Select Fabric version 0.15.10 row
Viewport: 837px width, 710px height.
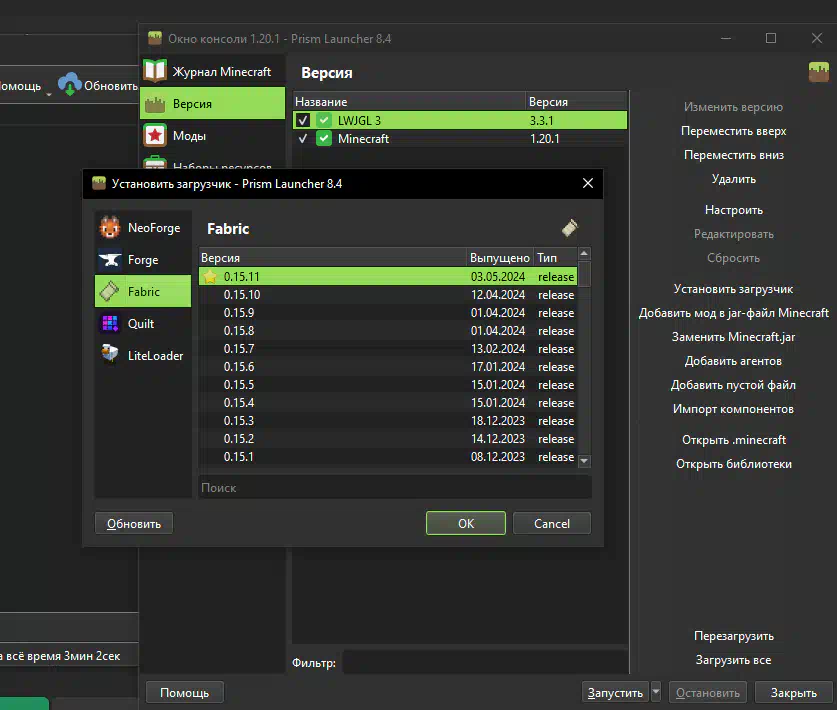pos(388,295)
